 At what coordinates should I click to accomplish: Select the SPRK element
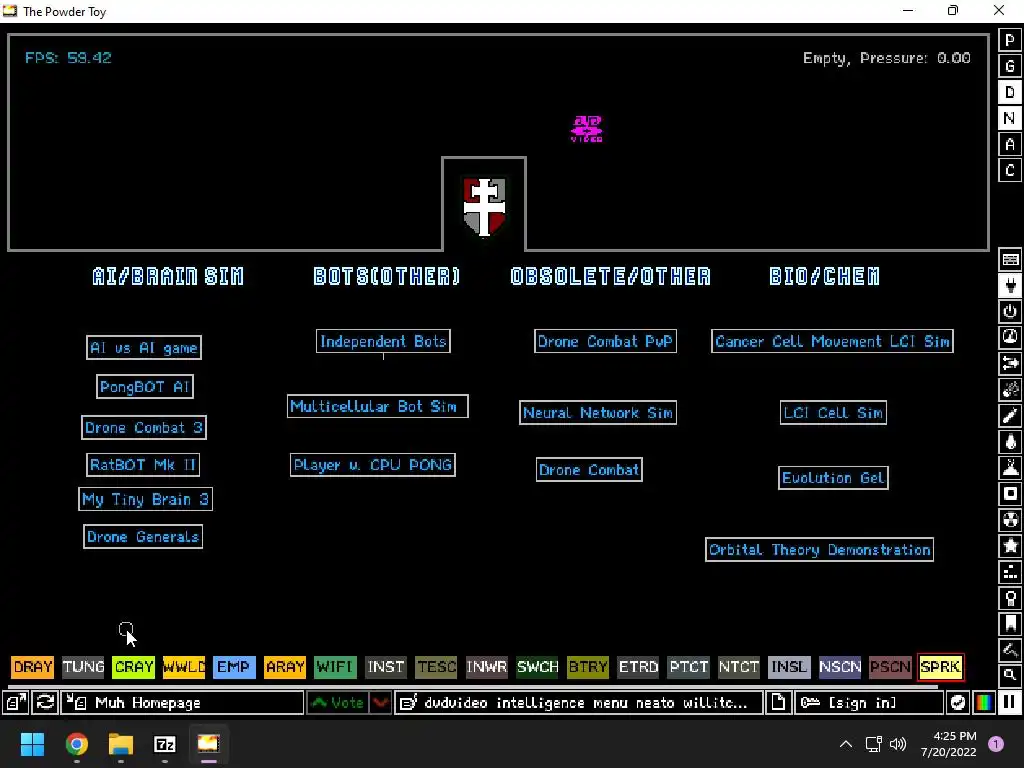[940, 667]
